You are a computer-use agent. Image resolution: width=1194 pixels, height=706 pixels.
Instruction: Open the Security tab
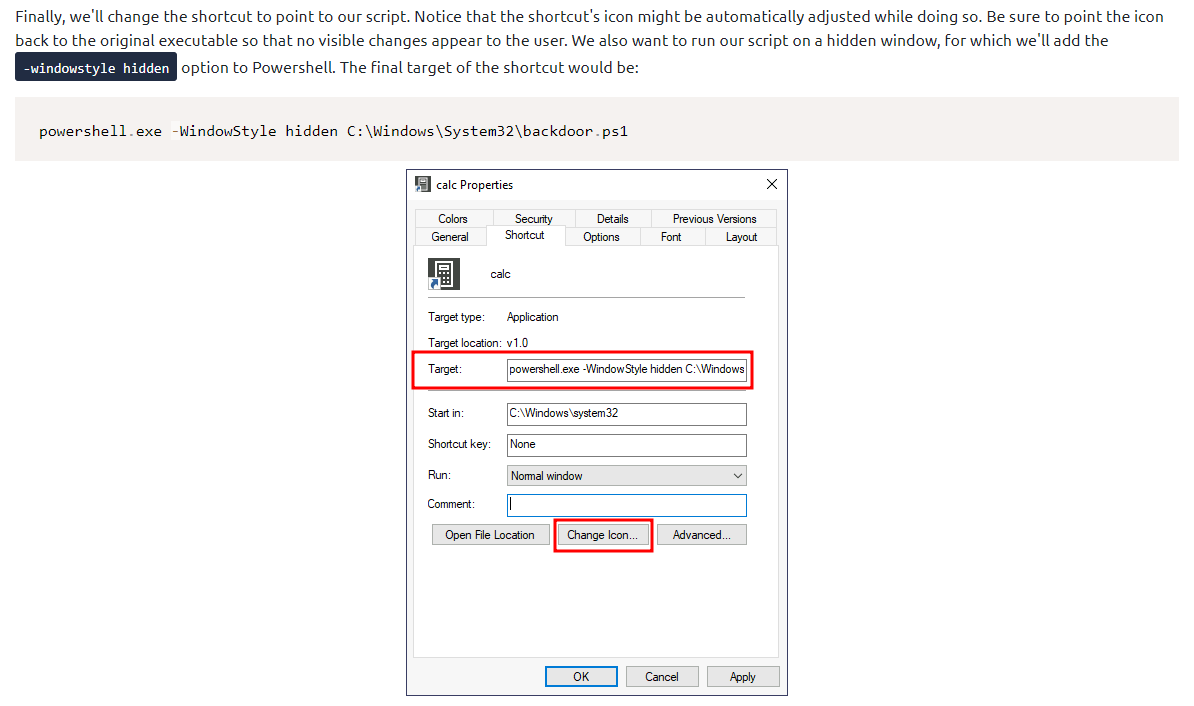coord(533,219)
